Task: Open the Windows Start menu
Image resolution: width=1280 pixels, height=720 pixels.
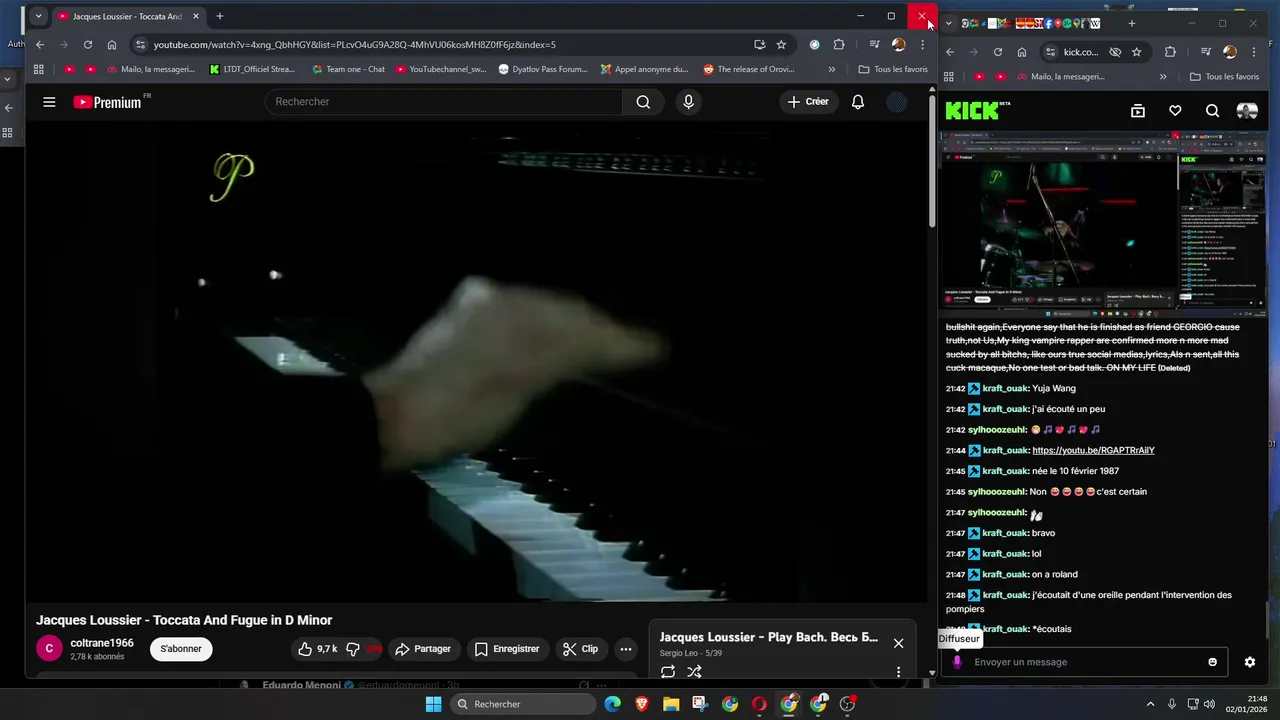Action: 433,704
